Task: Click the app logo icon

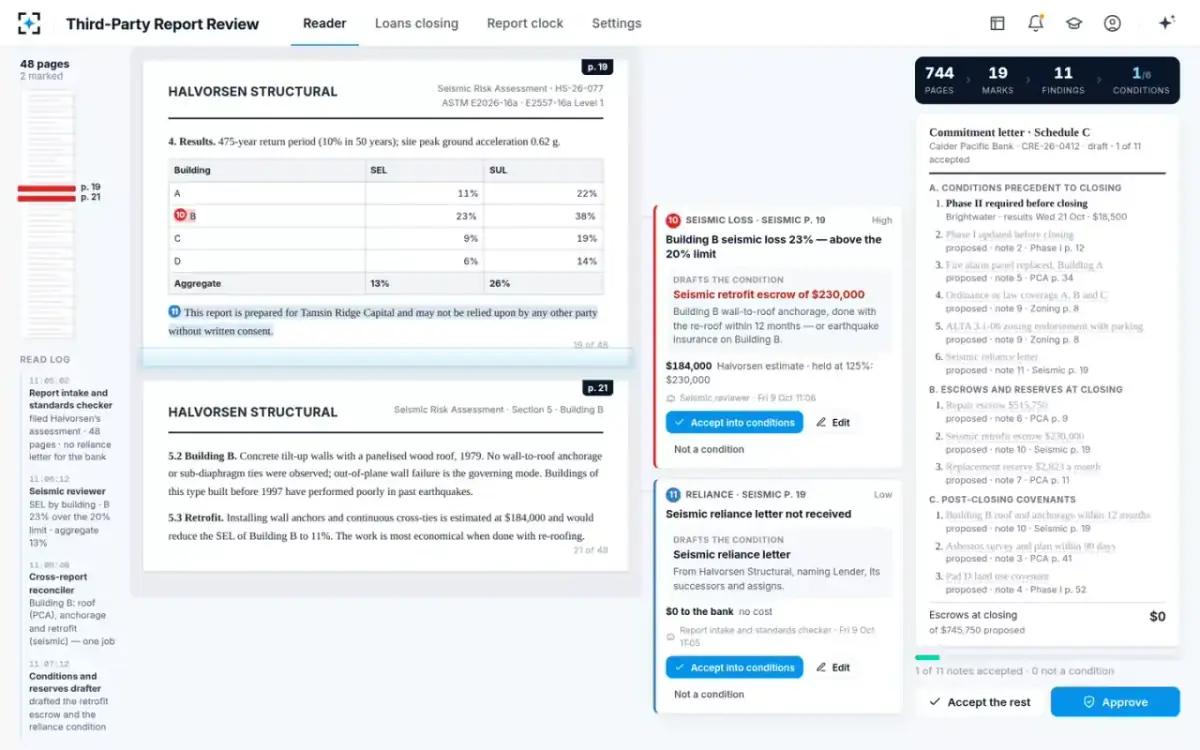Action: click(x=29, y=23)
